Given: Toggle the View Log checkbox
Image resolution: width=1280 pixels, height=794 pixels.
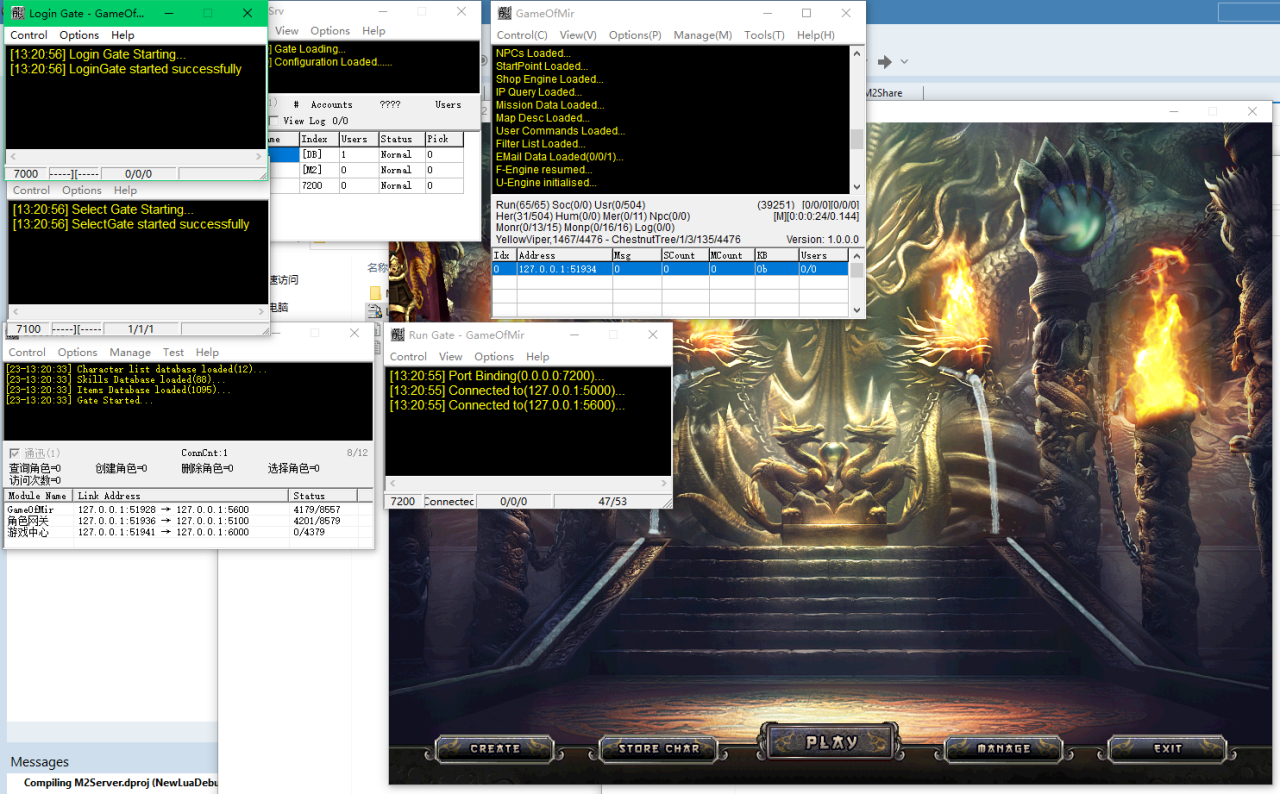Looking at the screenshot, I should click(274, 121).
